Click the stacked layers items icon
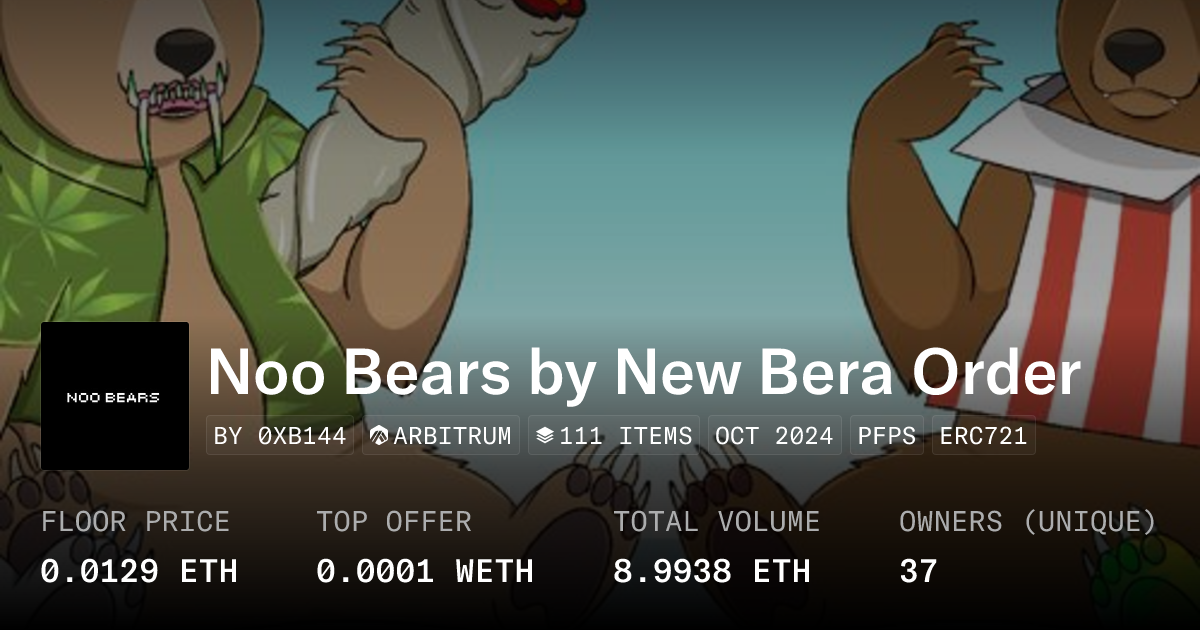The height and width of the screenshot is (630, 1200). pos(545,436)
